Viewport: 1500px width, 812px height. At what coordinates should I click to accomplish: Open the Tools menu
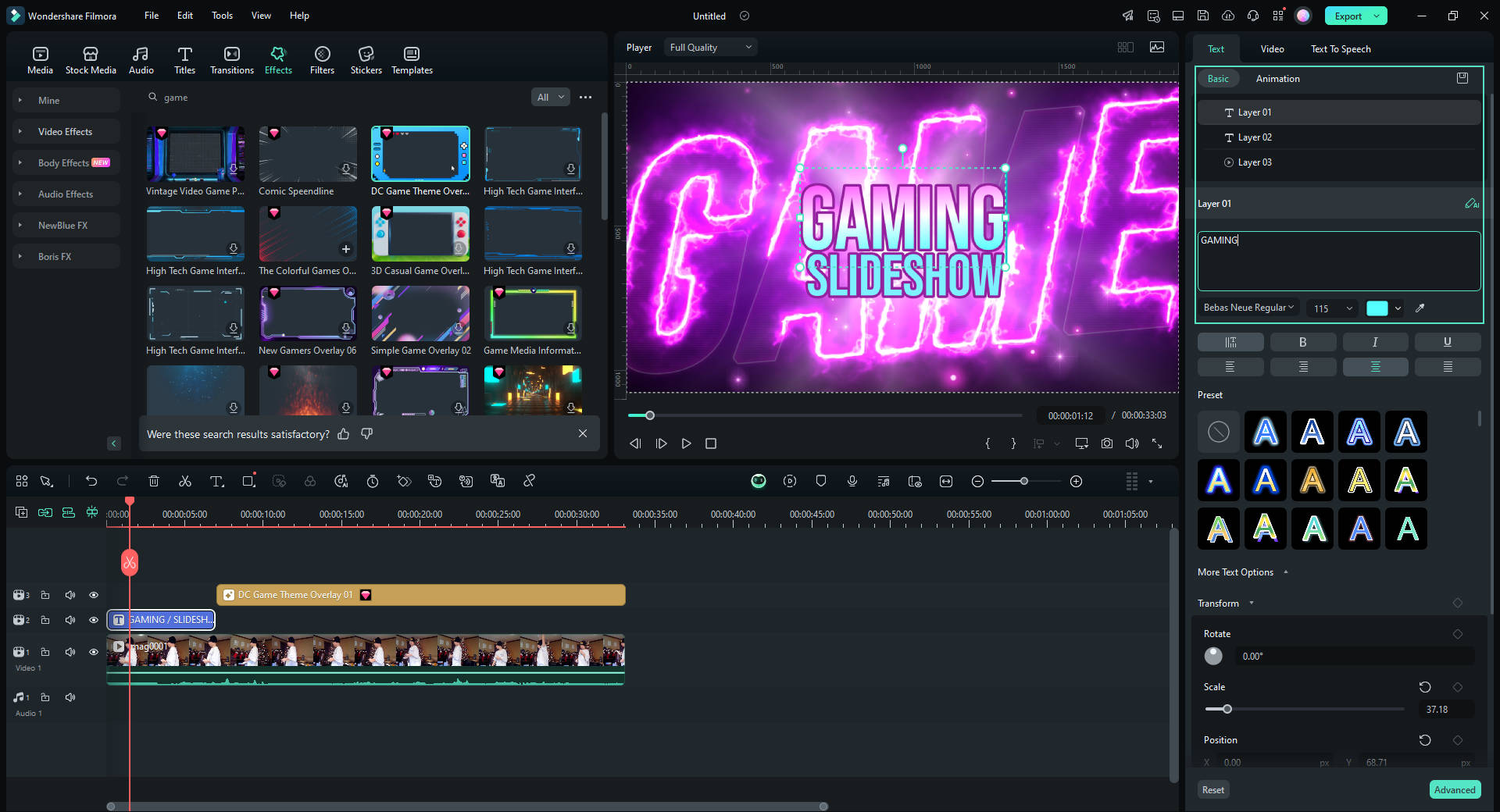[222, 16]
